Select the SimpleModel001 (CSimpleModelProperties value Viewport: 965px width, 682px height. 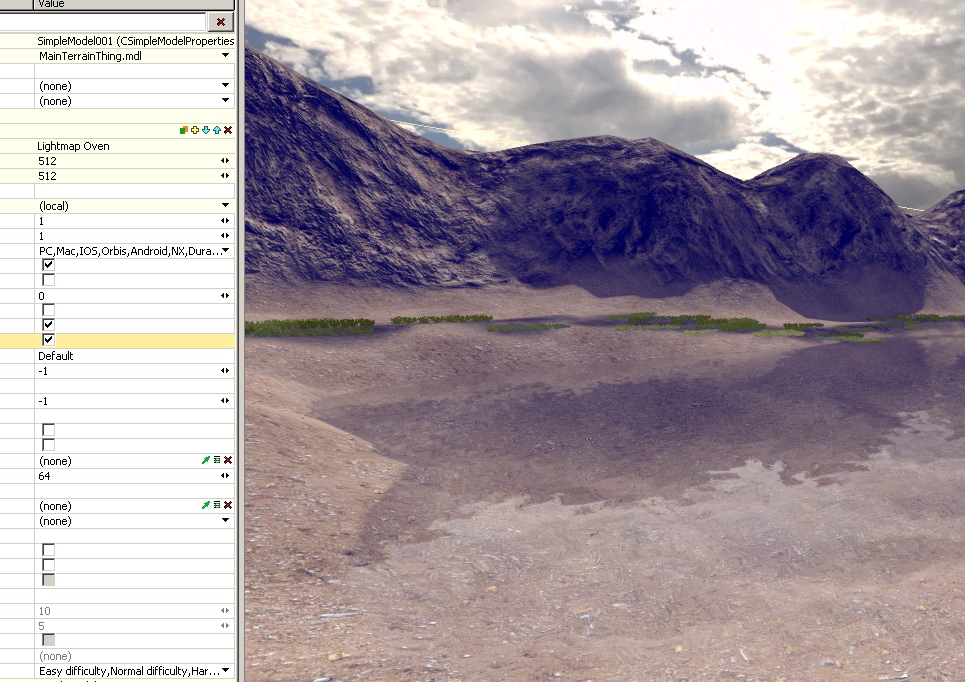point(135,41)
